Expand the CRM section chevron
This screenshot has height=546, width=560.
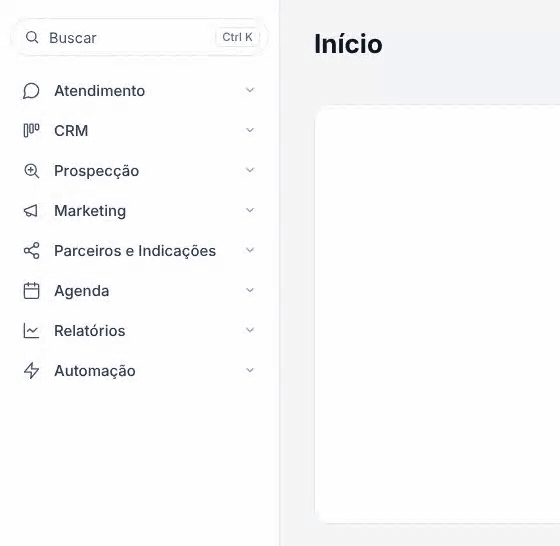pos(250,130)
